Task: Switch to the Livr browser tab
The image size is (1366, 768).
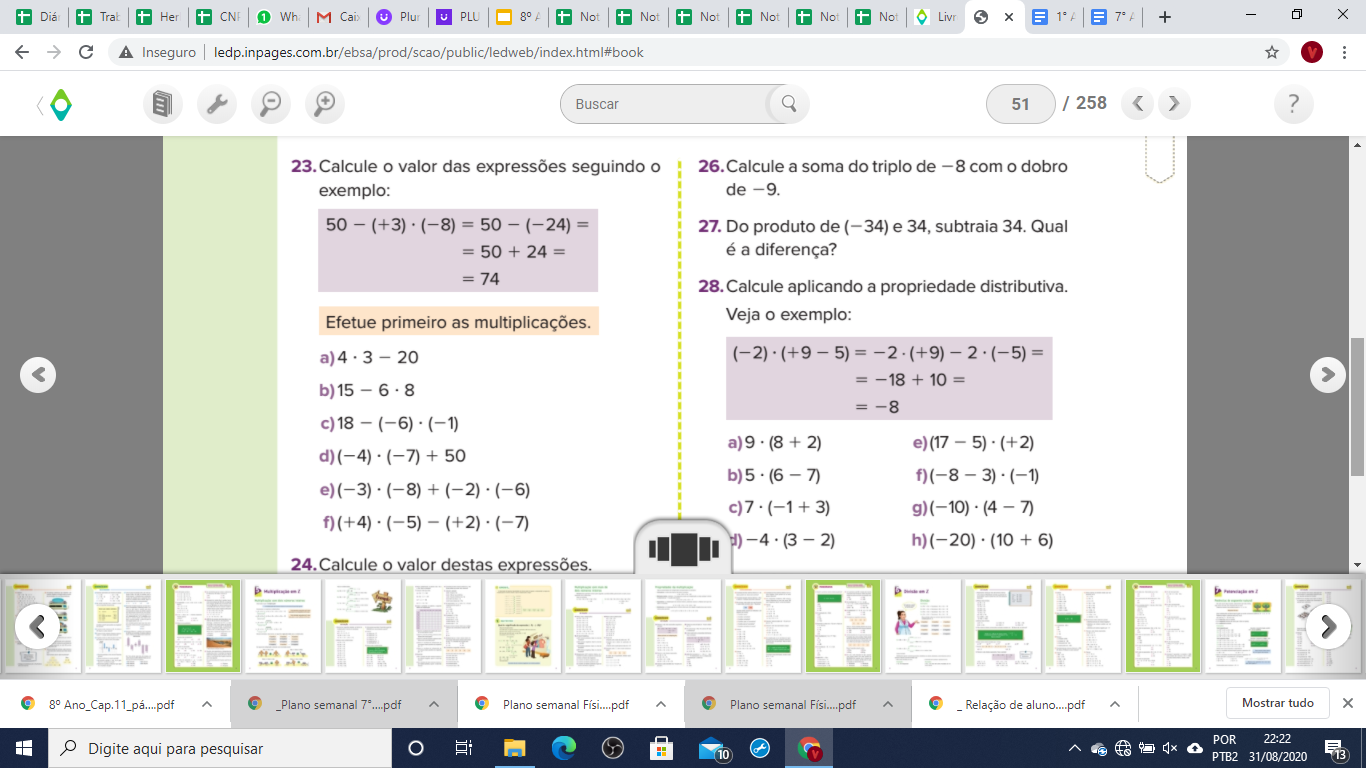Action: 936,17
